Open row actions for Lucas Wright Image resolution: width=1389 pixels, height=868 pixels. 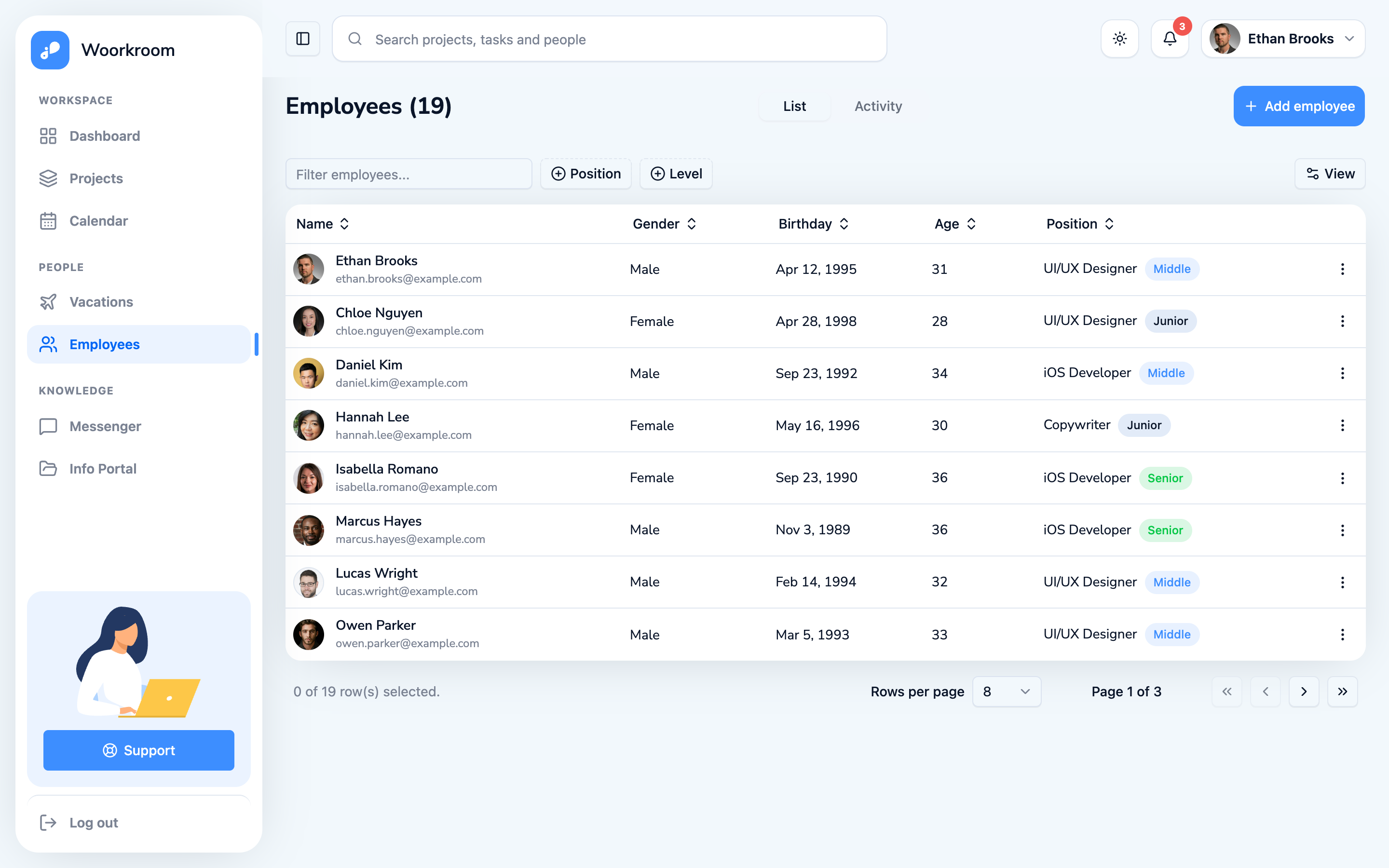point(1342,583)
